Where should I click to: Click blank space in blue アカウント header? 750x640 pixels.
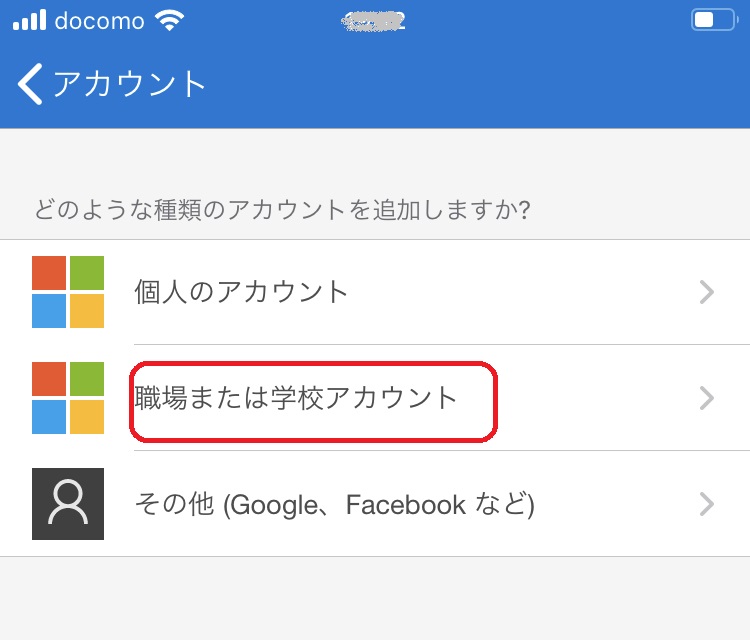478,84
